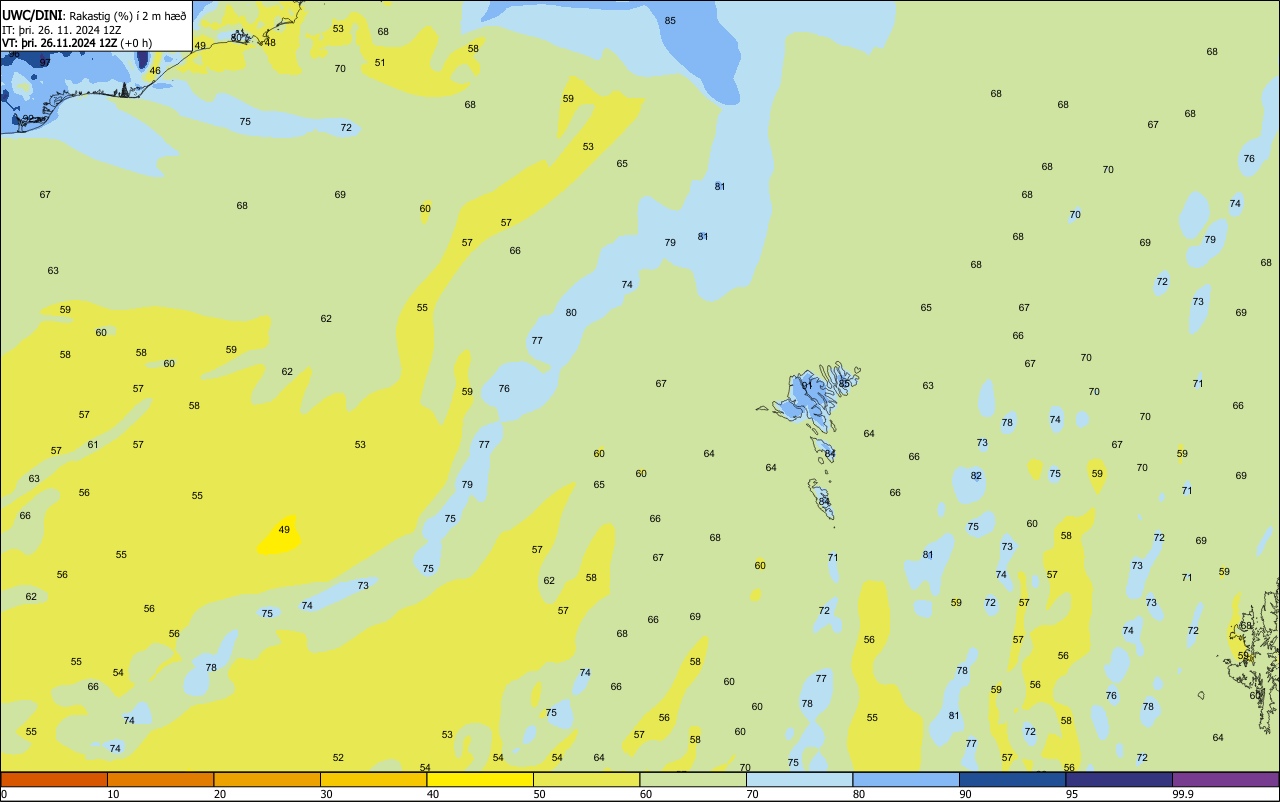
Task: Click value 85 on northeastern Faroe Islands
Action: click(x=844, y=383)
